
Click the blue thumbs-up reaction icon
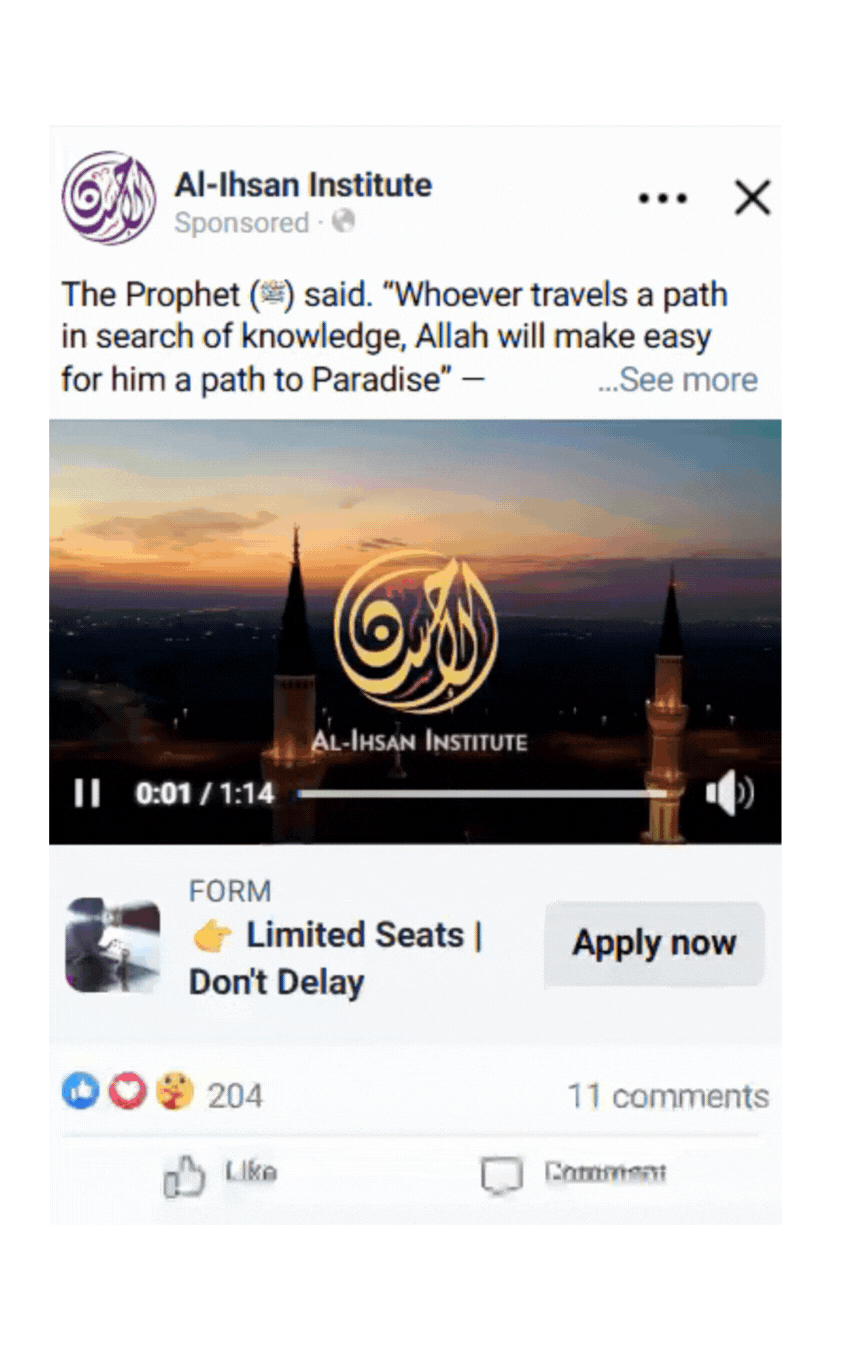point(80,1091)
